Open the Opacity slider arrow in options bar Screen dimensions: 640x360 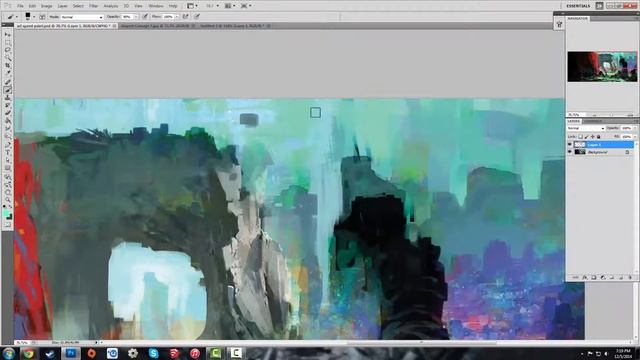[x=136, y=17]
